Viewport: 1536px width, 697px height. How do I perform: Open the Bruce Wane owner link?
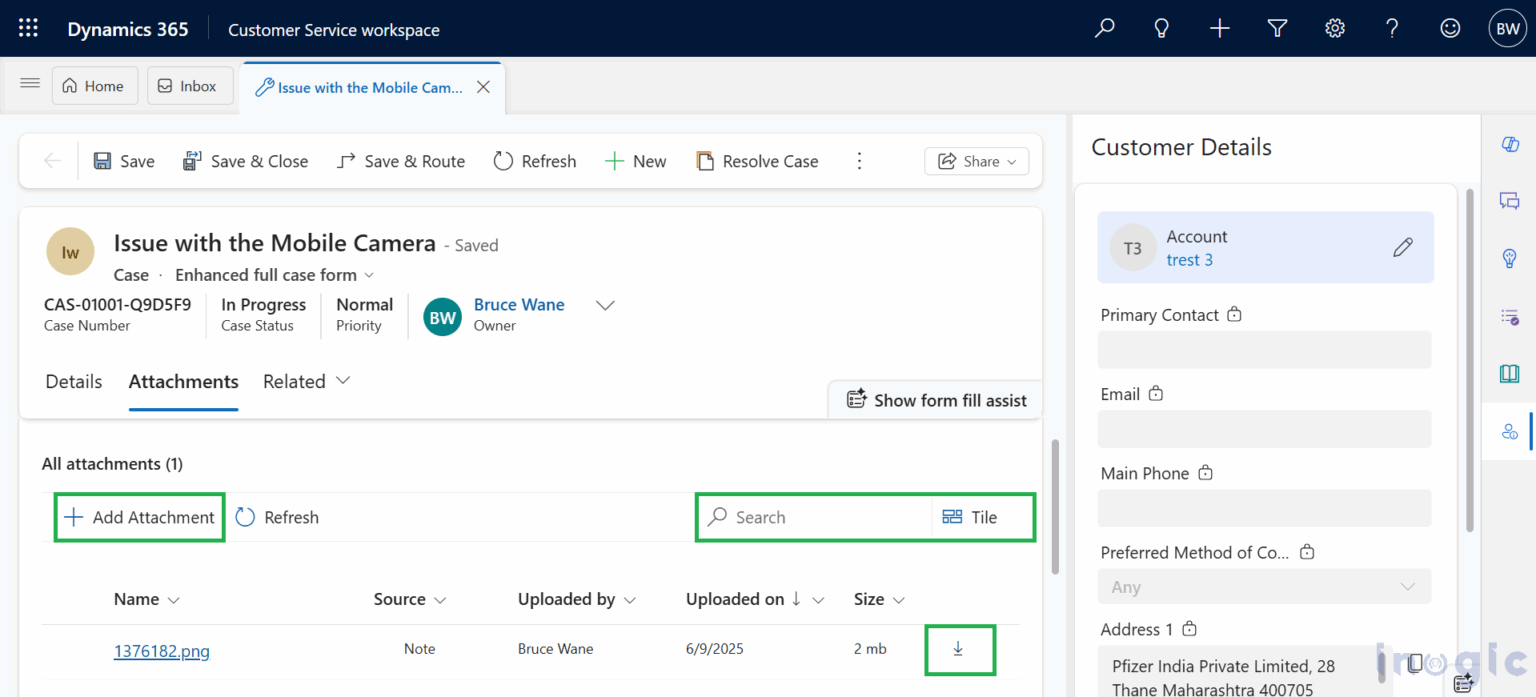[519, 304]
